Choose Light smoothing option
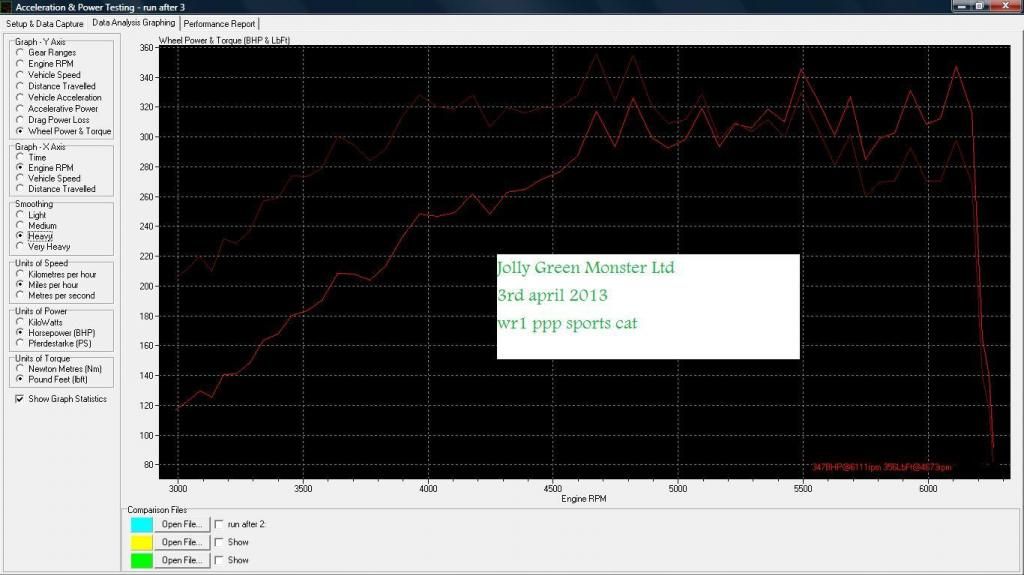The height and width of the screenshot is (575, 1024). click(x=20, y=215)
